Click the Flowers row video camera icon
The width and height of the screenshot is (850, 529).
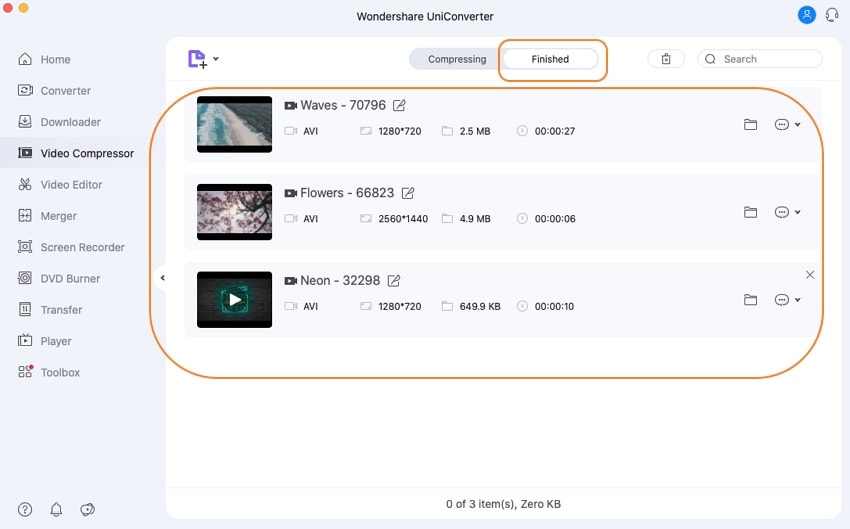[x=291, y=193]
